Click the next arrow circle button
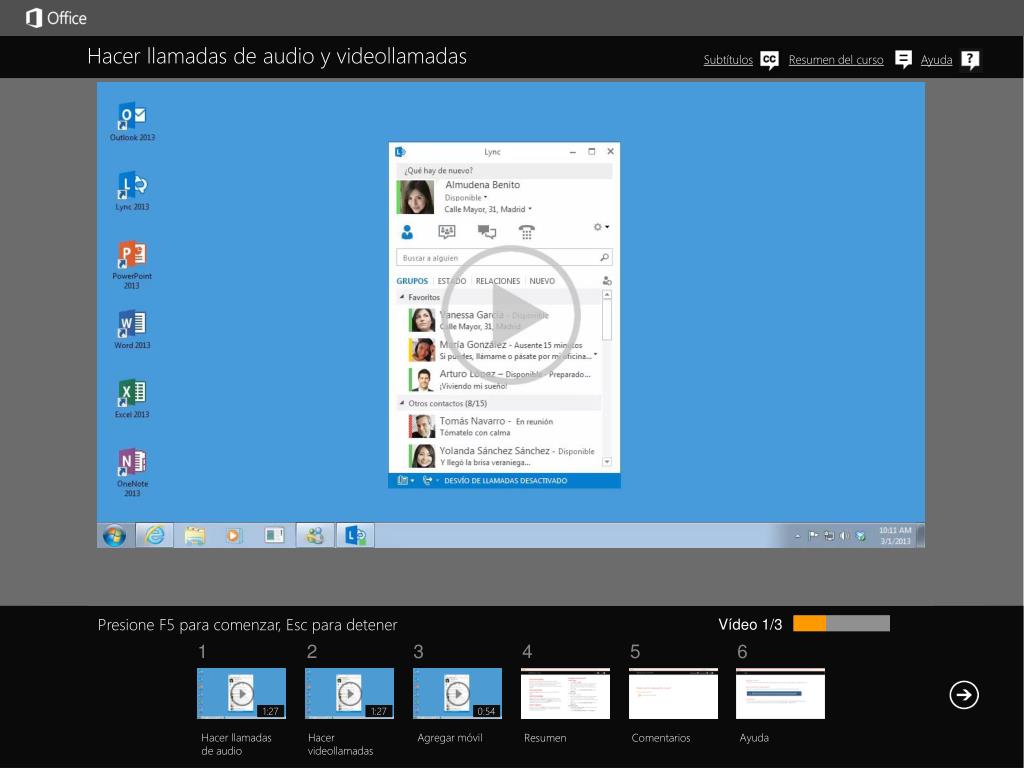The height and width of the screenshot is (768, 1024). (964, 694)
